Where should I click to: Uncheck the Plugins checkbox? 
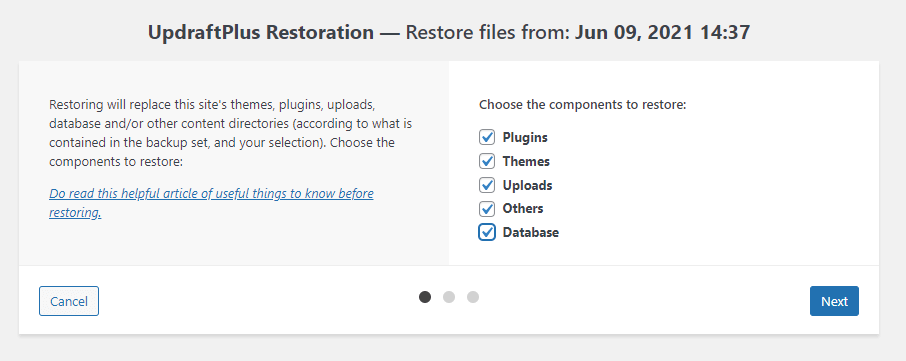click(x=487, y=137)
